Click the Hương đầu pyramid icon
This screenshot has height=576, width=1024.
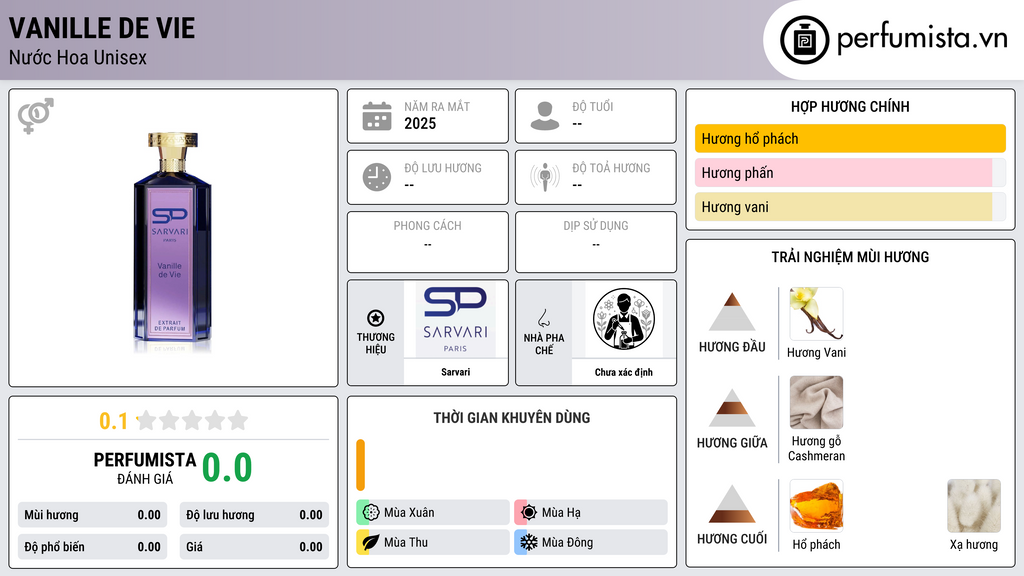(732, 312)
